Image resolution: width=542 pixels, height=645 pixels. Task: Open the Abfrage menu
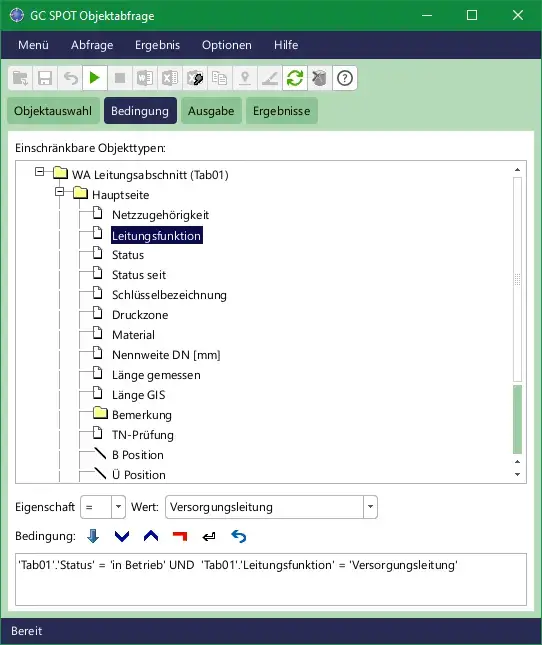click(92, 45)
